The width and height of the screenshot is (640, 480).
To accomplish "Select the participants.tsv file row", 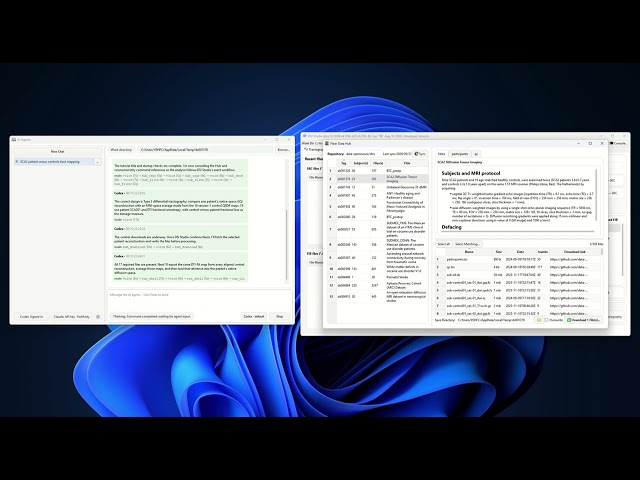I will 518,259.
